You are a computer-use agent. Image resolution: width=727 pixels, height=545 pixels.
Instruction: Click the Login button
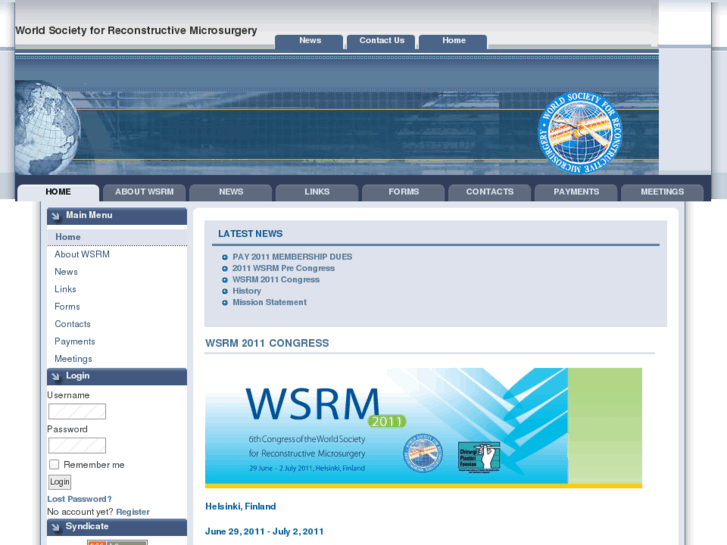point(60,482)
